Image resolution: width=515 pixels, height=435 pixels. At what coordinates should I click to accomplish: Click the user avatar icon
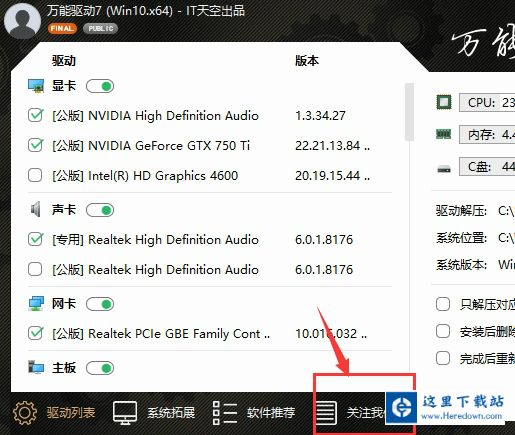(x=22, y=21)
